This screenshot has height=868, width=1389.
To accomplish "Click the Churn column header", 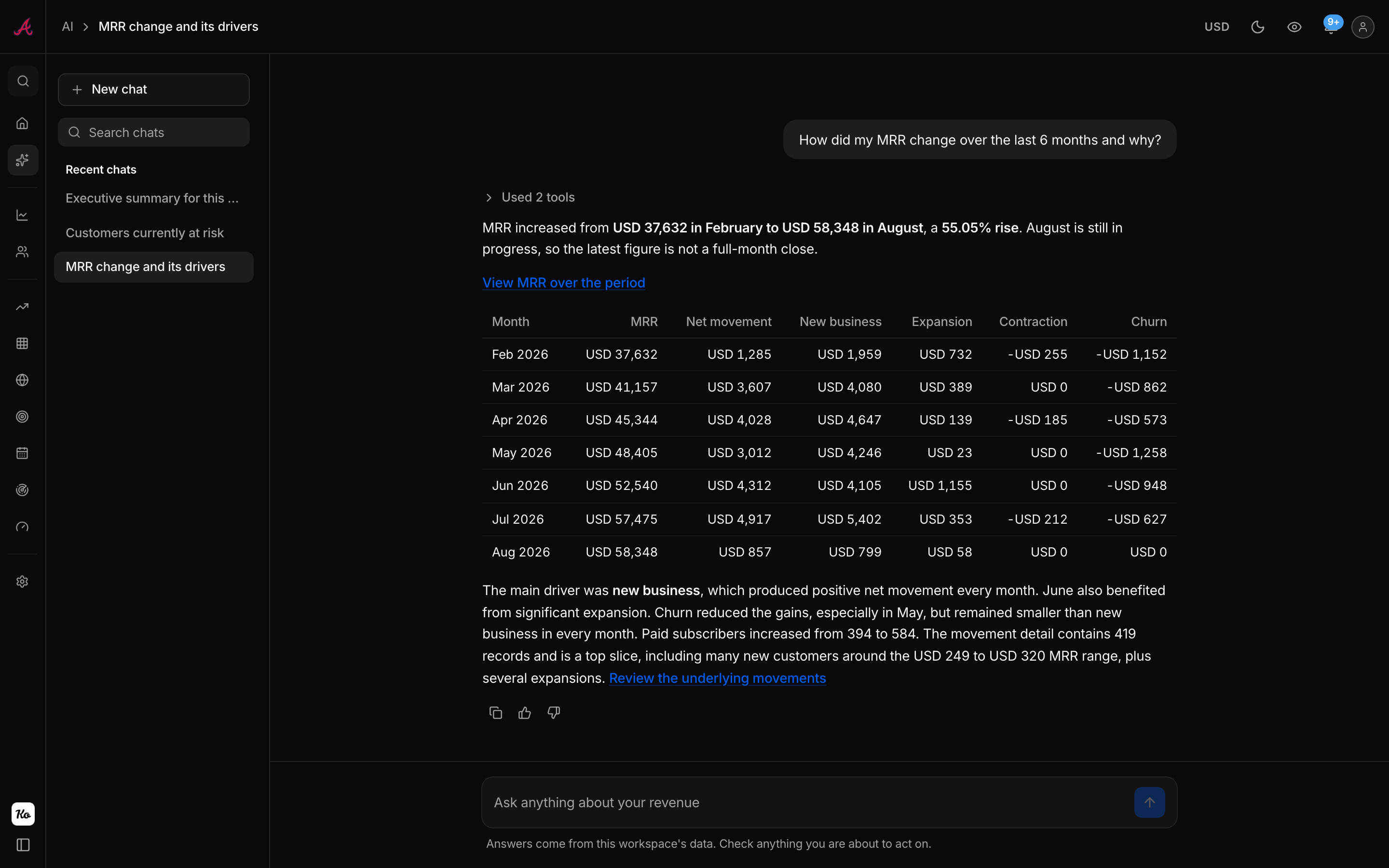I will tap(1148, 322).
